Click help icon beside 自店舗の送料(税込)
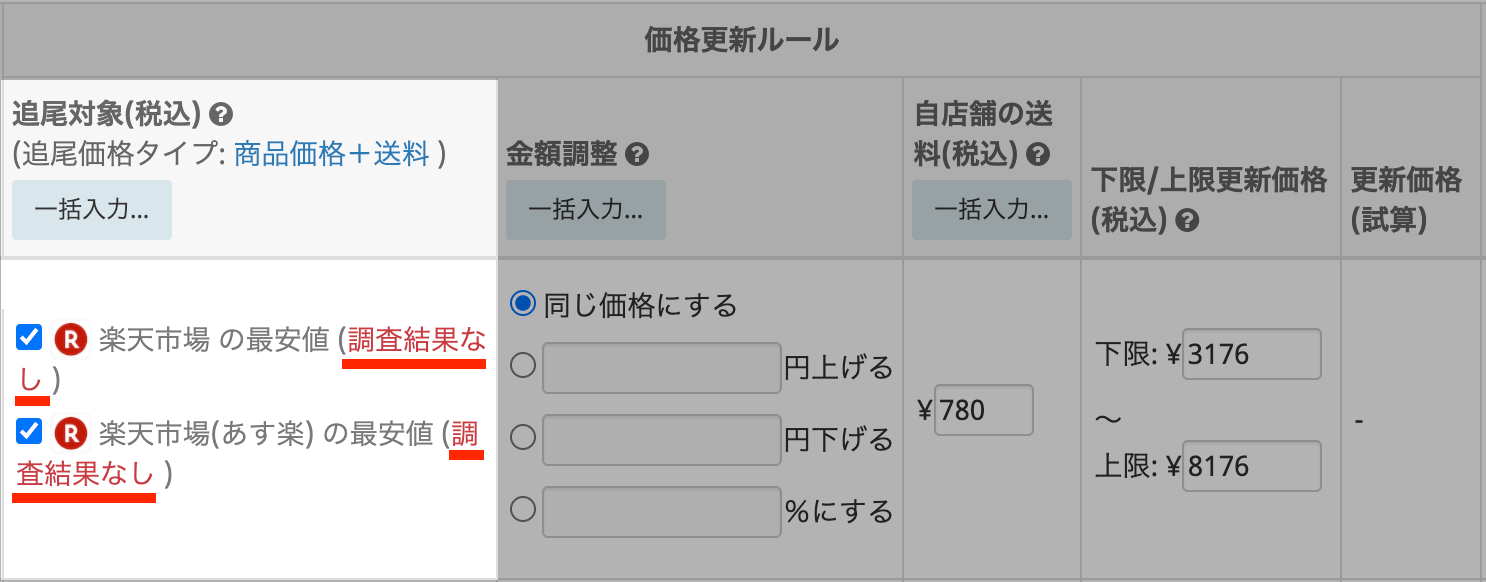The image size is (1486, 582). (1038, 155)
